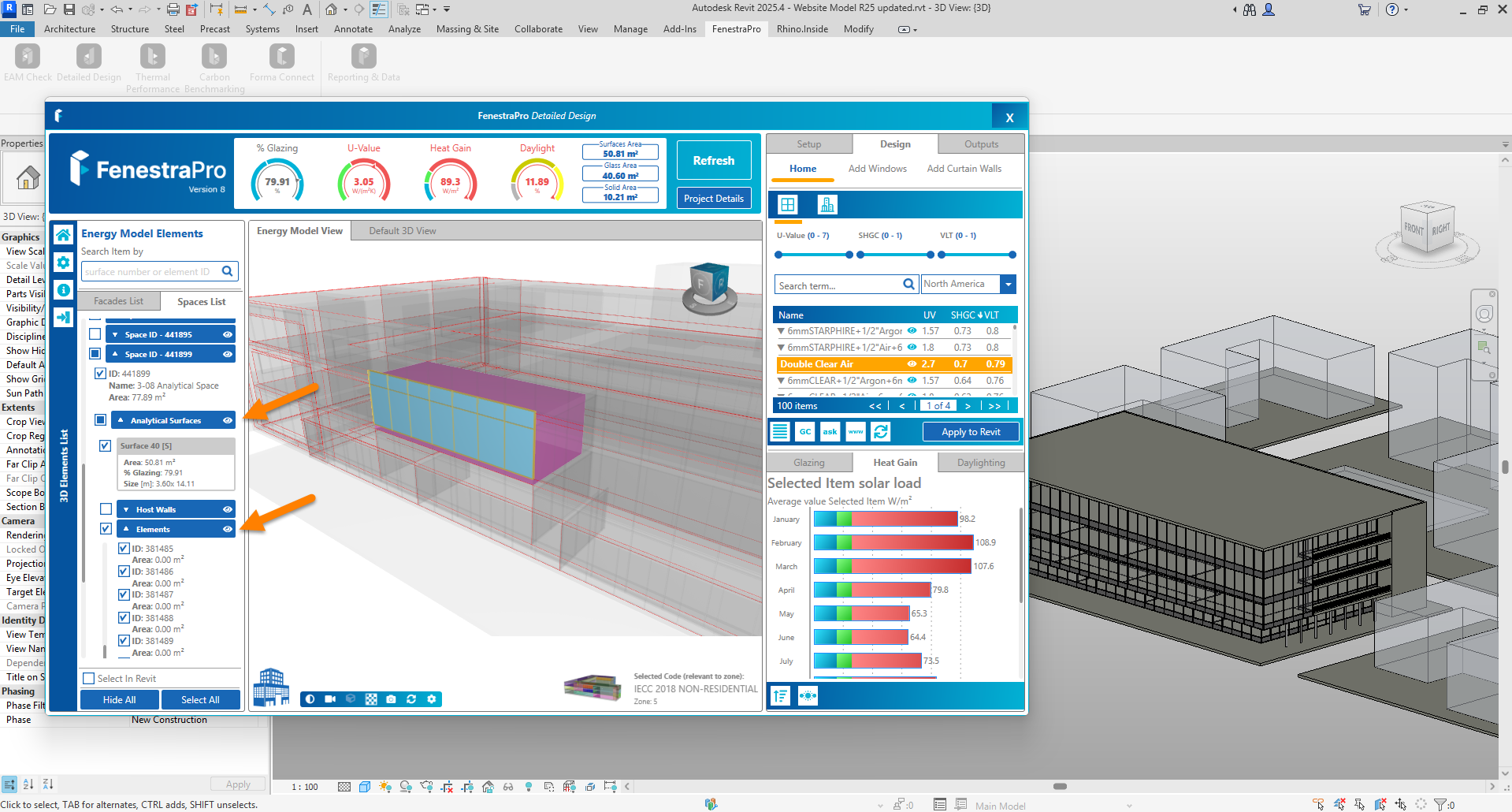Click the GC glazing database icon
Image resolution: width=1512 pixels, height=812 pixels.
805,431
